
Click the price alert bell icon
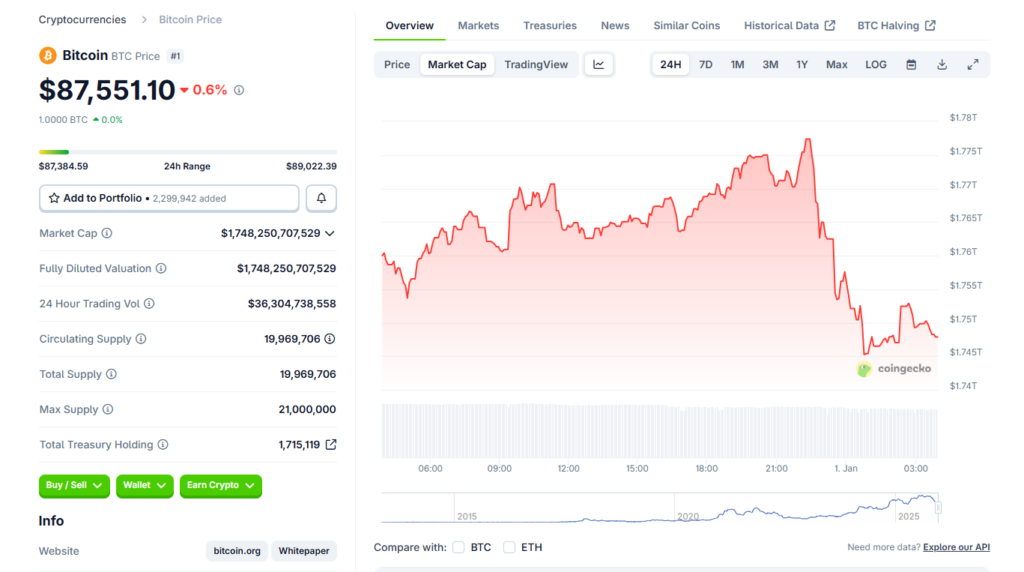click(321, 198)
